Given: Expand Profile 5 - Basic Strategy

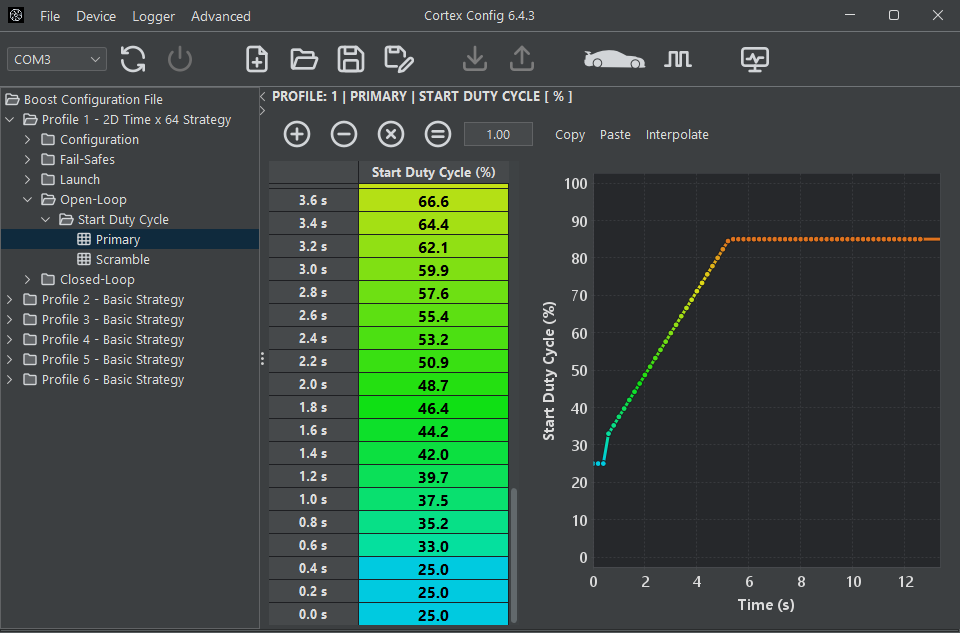Looking at the screenshot, I should 10,360.
